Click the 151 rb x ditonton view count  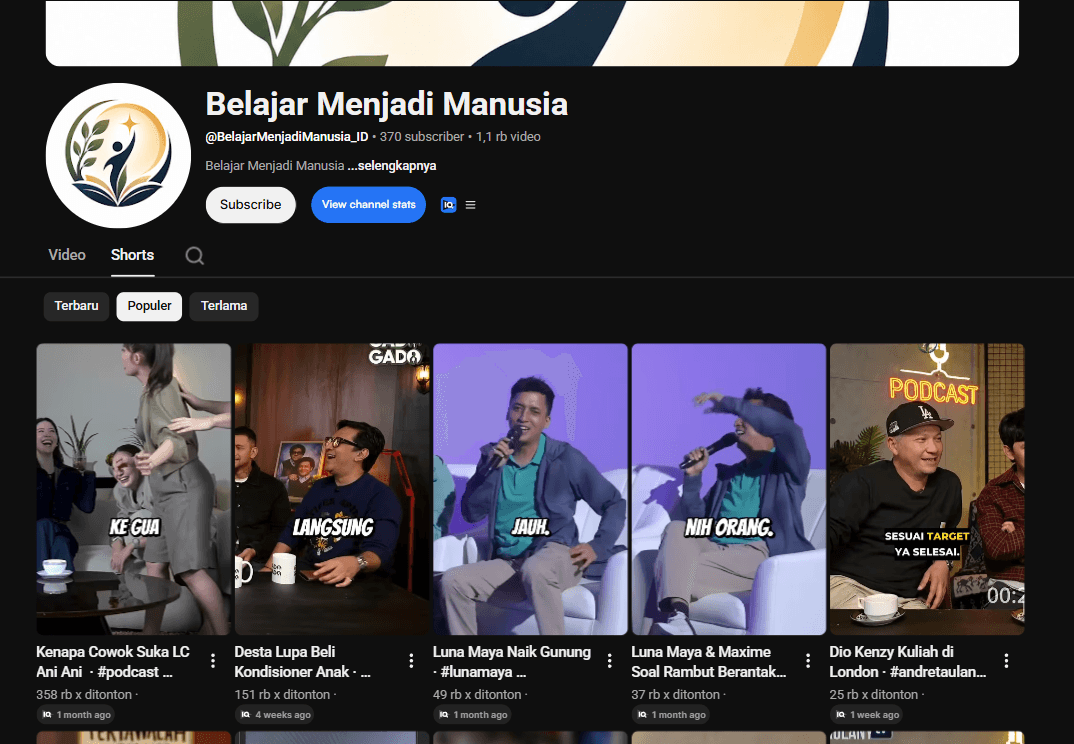point(282,695)
